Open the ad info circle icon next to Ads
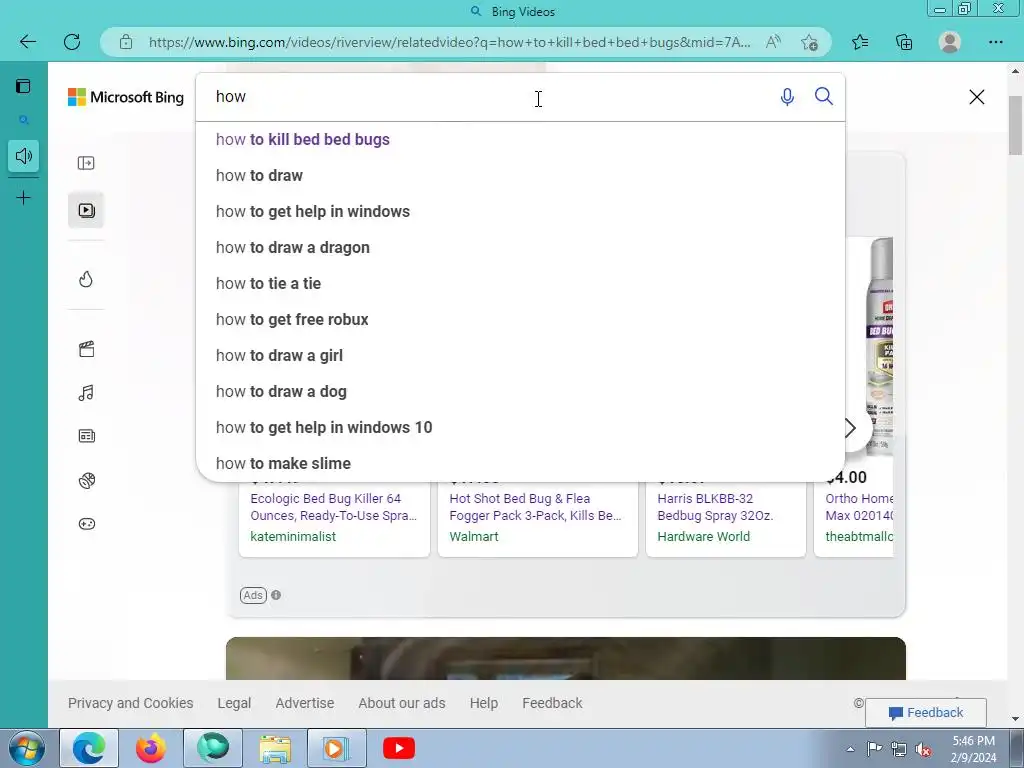This screenshot has height=768, width=1024. 276,595
